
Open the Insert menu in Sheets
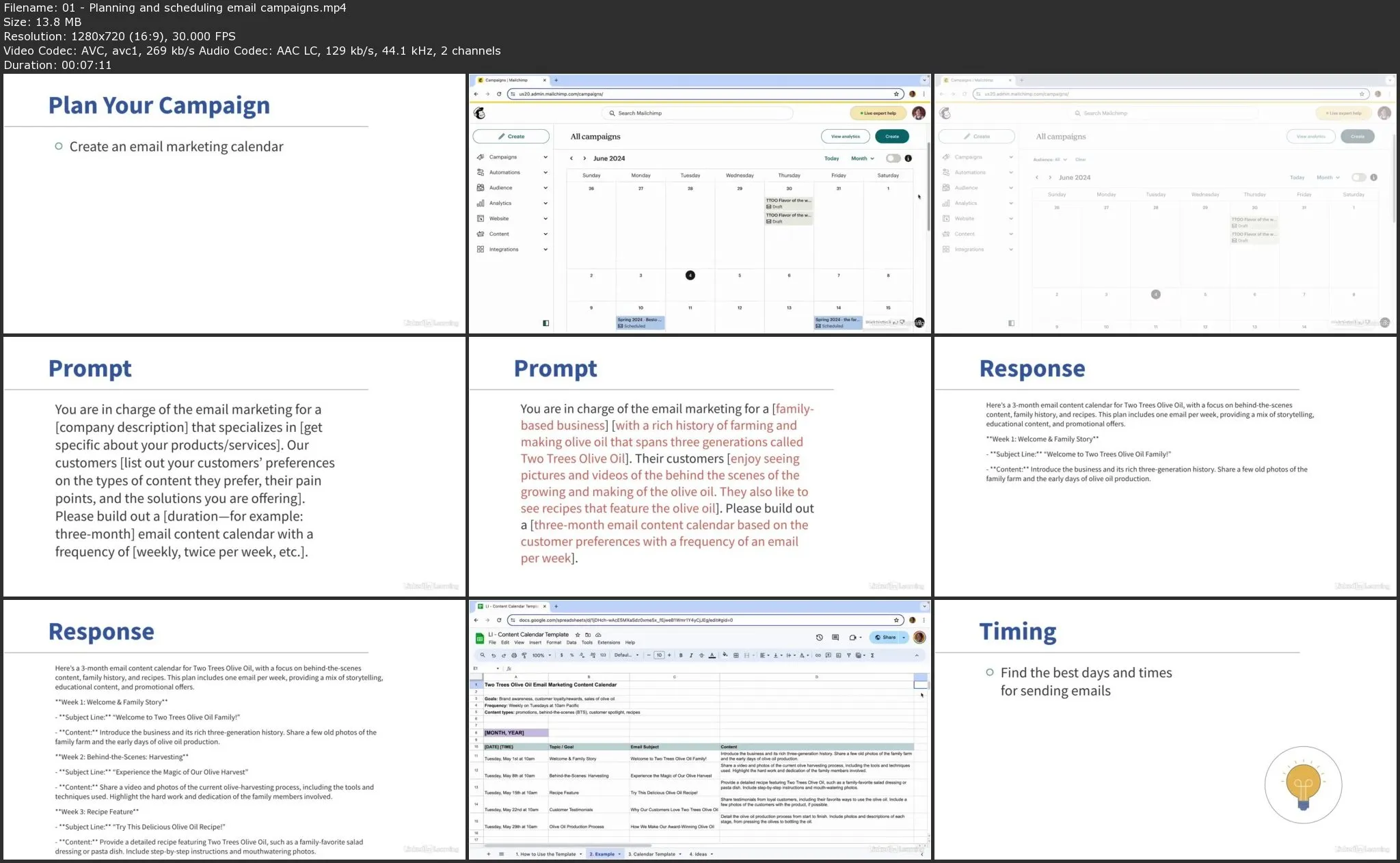[535, 642]
